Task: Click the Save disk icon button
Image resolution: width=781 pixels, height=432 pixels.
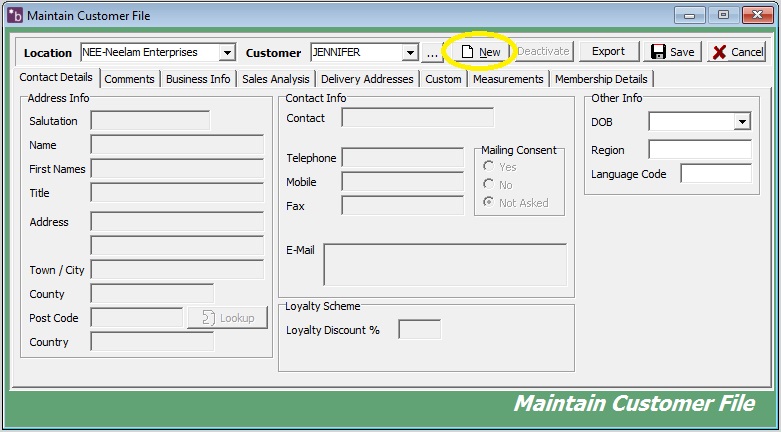Action: [672, 52]
